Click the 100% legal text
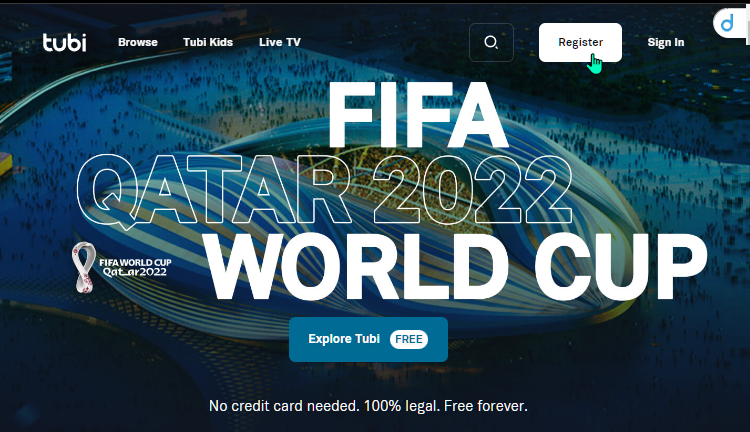 pyautogui.click(x=402, y=406)
